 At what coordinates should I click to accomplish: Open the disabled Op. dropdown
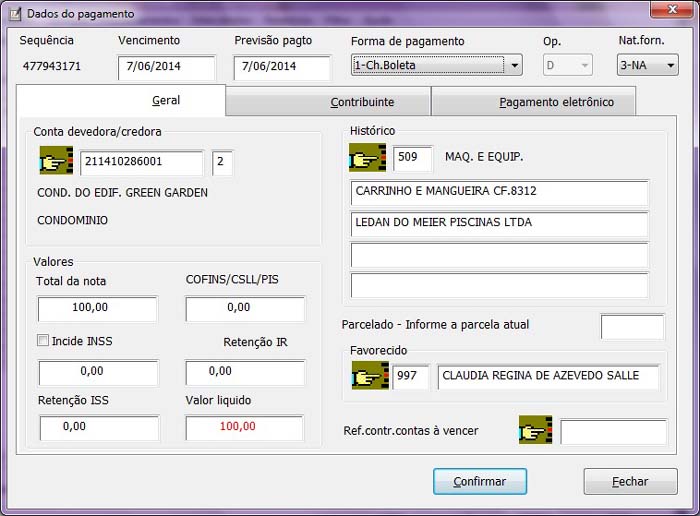point(584,66)
